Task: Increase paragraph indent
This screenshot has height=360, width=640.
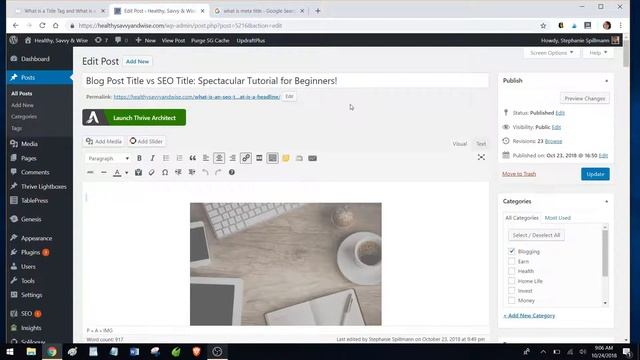Action: (x=192, y=172)
